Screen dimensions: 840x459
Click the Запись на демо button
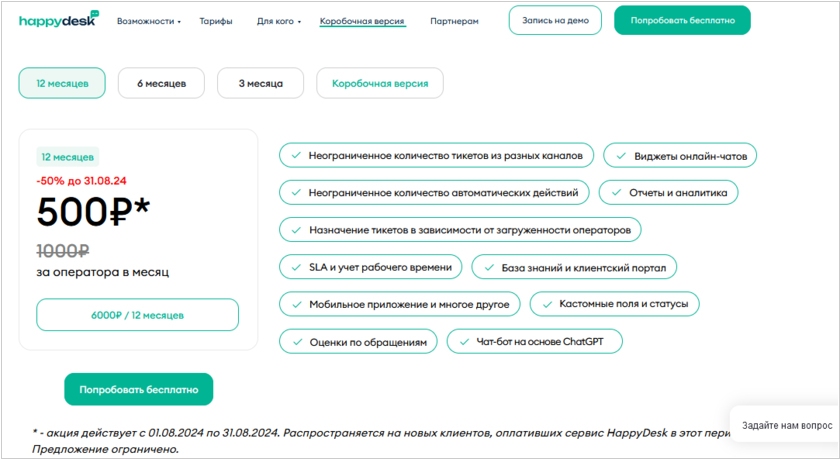point(555,20)
